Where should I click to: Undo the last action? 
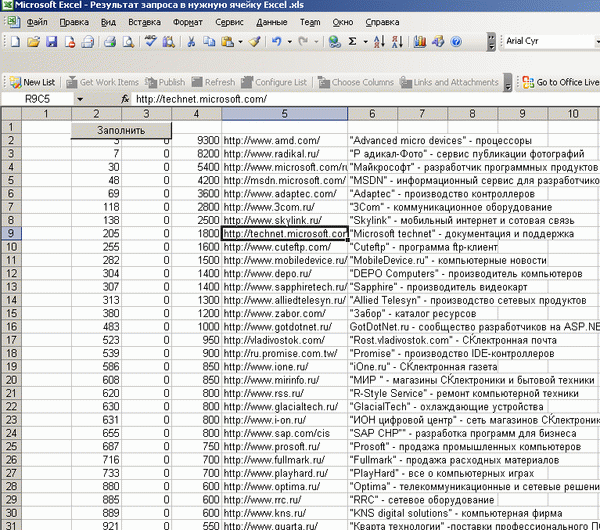[277, 41]
